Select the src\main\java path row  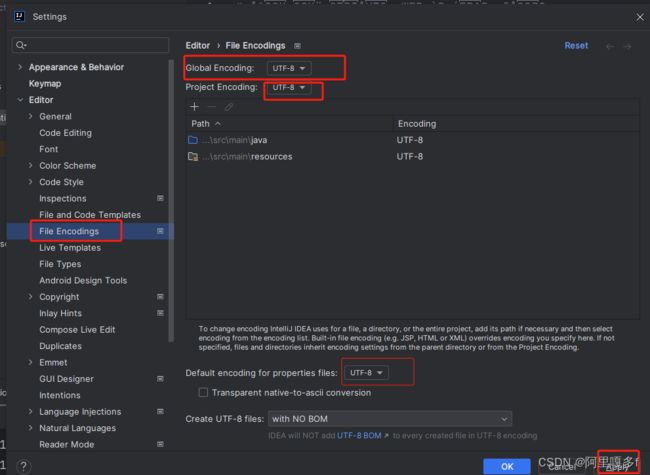tap(413, 140)
